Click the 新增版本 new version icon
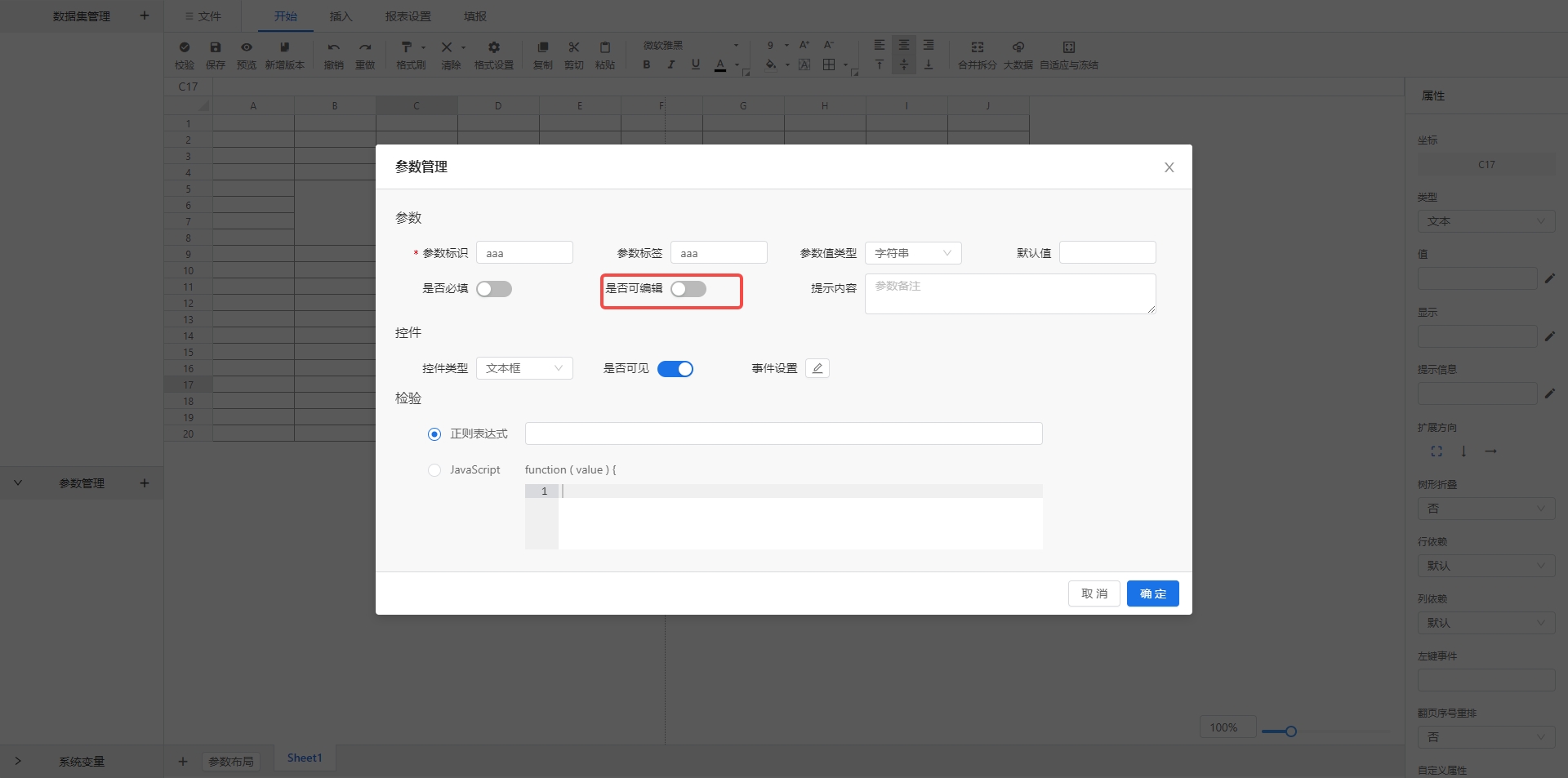 click(284, 47)
